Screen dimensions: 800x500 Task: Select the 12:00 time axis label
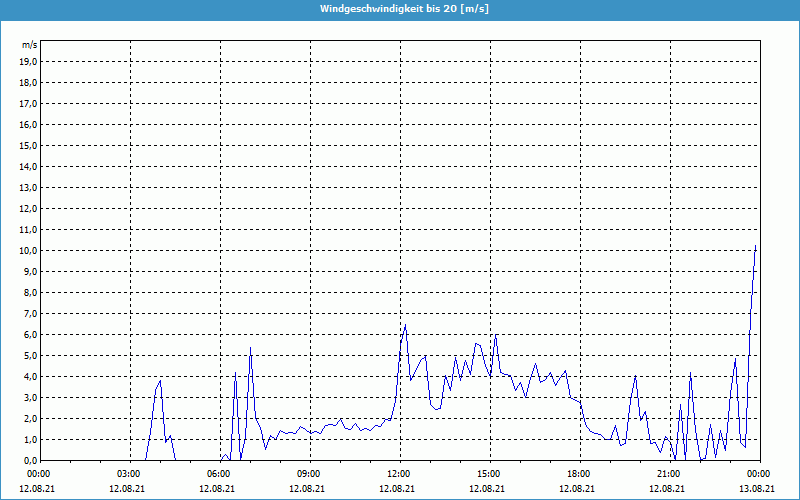[398, 473]
